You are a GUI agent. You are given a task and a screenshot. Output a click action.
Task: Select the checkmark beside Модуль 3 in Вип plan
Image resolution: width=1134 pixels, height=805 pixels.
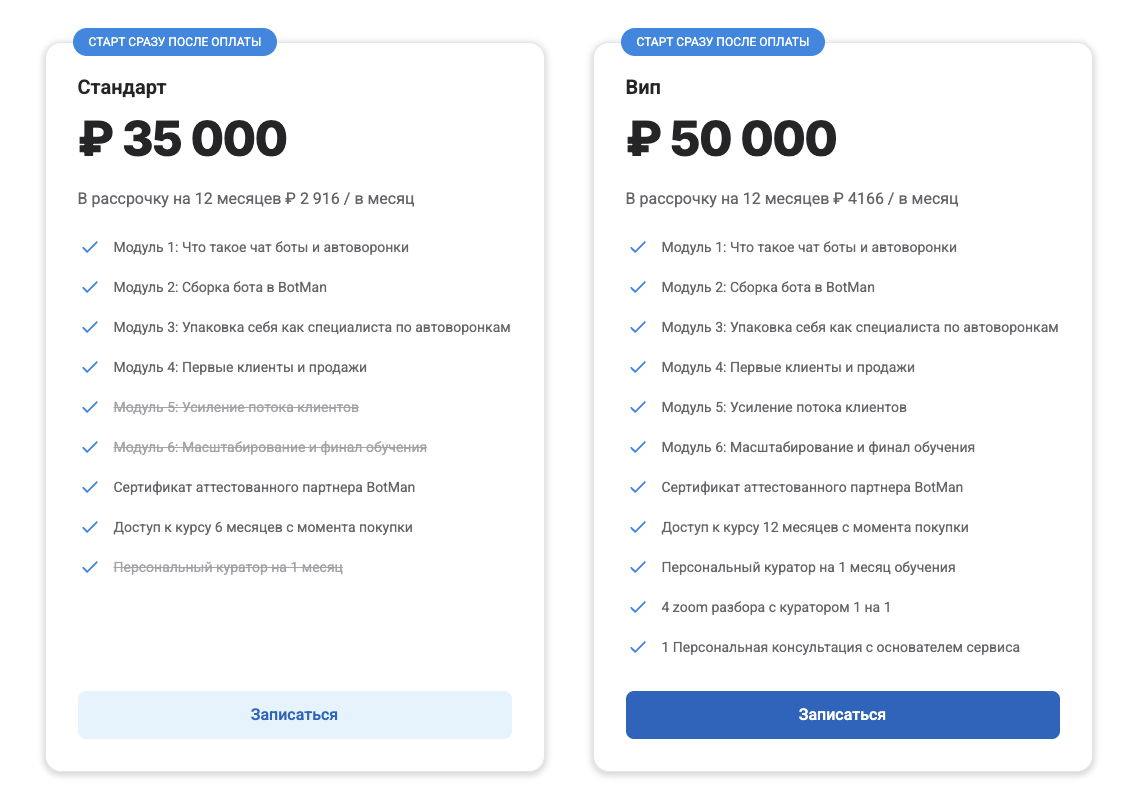(x=638, y=326)
